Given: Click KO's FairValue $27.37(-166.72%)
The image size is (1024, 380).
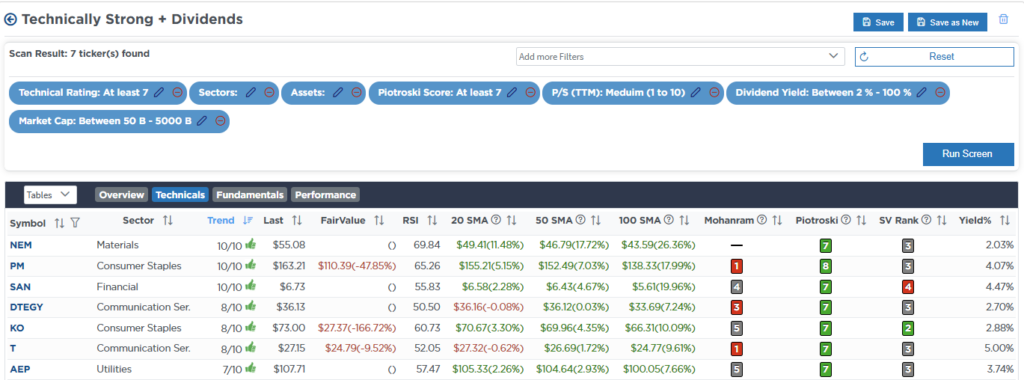Looking at the screenshot, I should click(357, 328).
